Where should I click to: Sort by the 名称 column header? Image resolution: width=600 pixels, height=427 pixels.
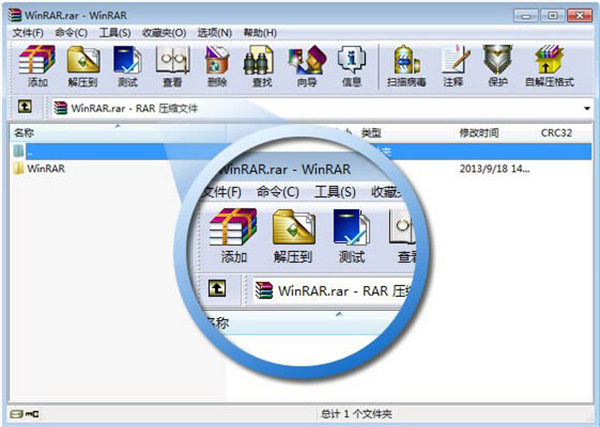24,133
